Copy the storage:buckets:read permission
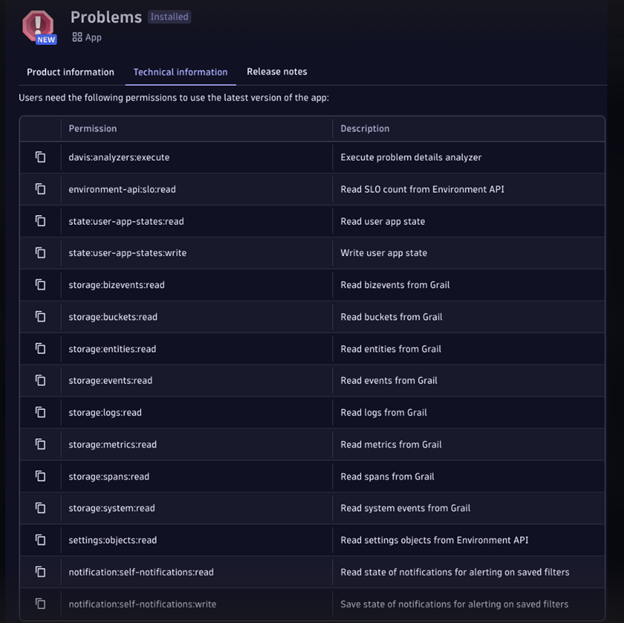 (x=41, y=317)
